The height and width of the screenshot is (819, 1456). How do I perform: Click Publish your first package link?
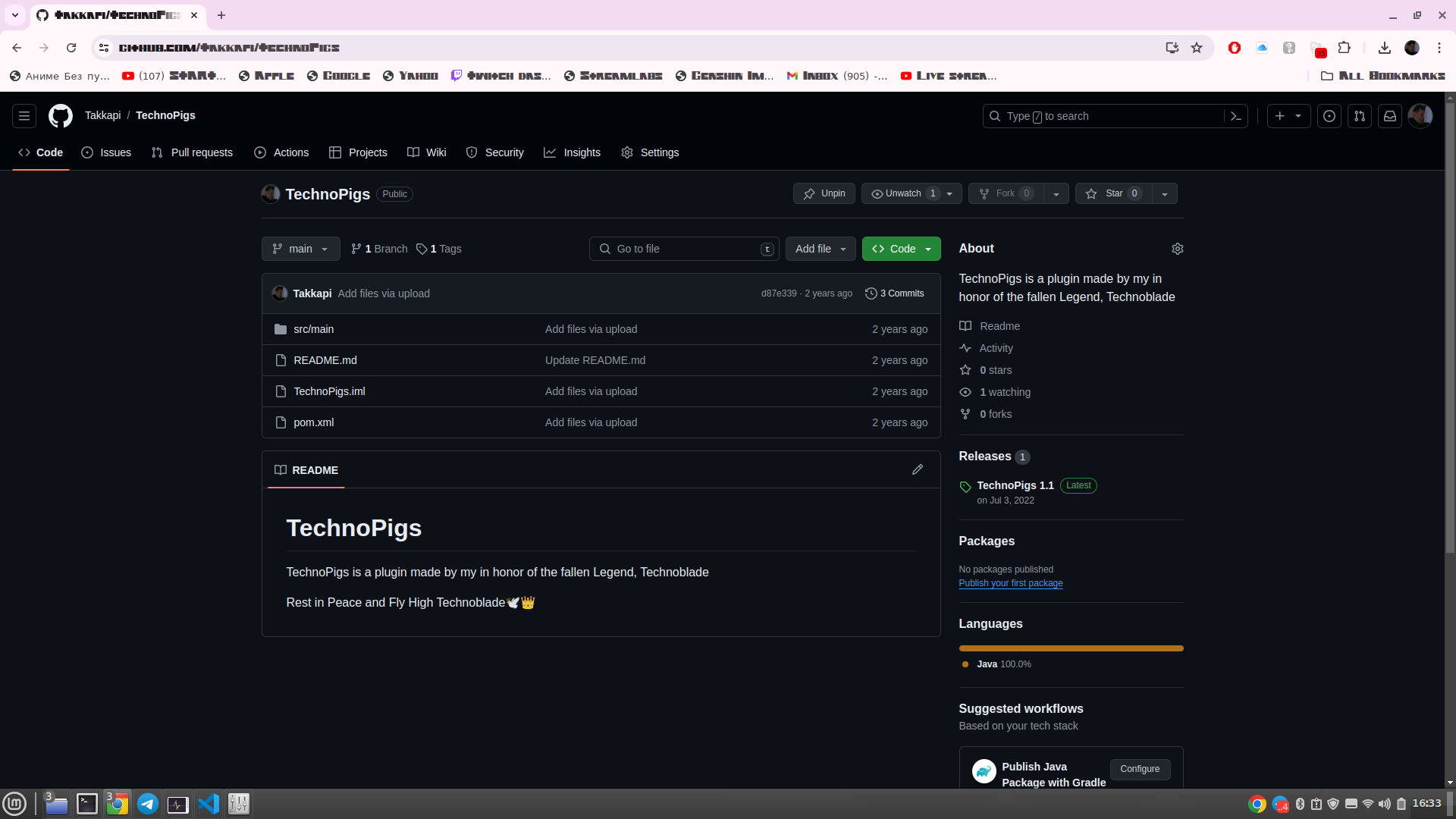click(x=1010, y=583)
